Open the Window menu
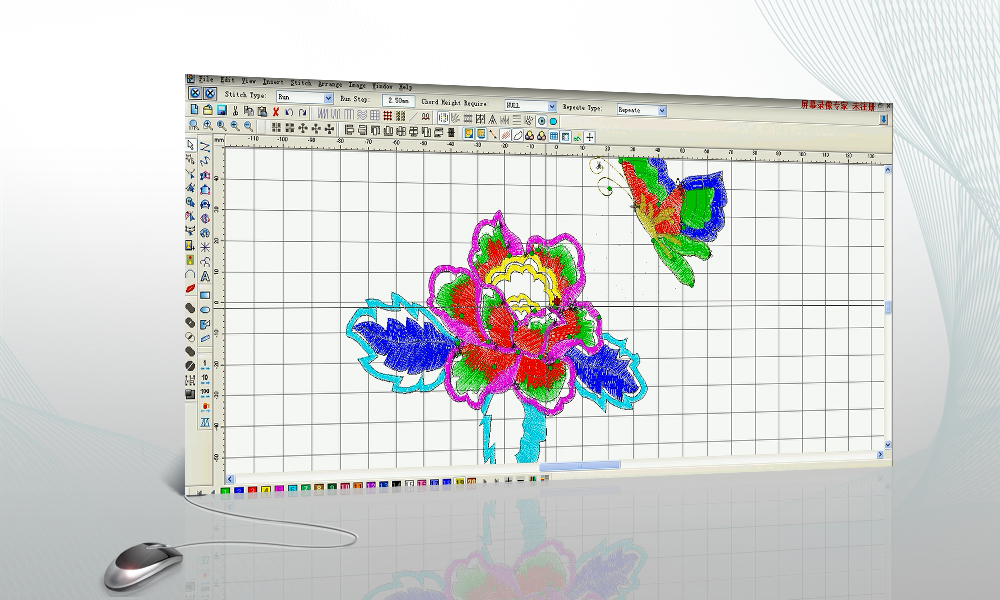This screenshot has width=1000, height=600. click(382, 86)
